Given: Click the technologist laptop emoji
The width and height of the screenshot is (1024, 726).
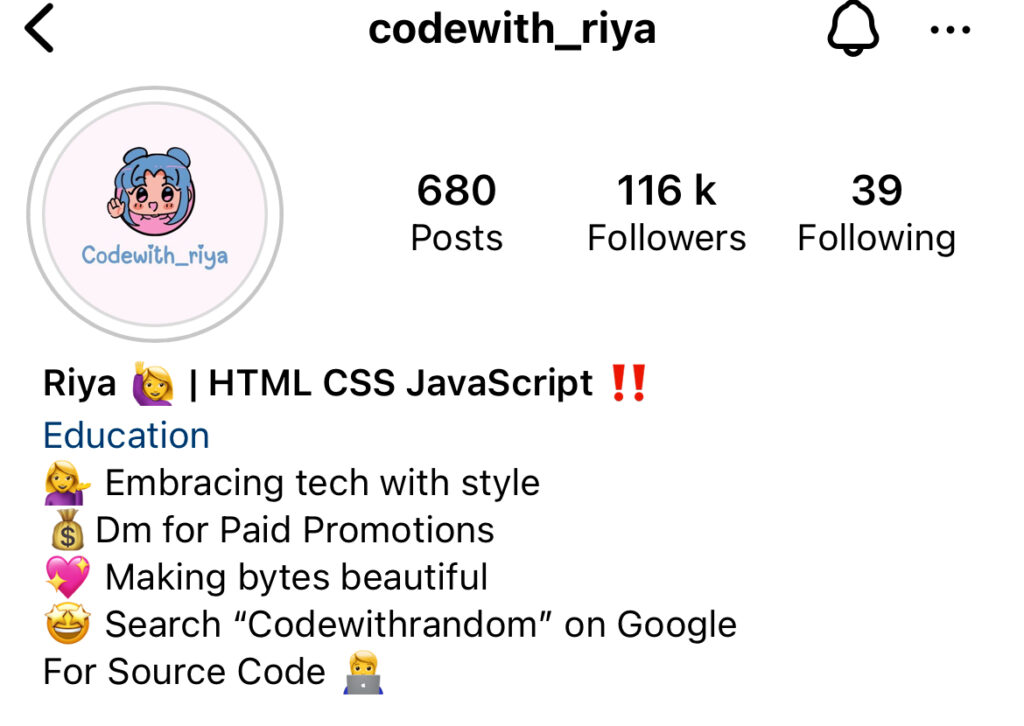Looking at the screenshot, I should 363,672.
